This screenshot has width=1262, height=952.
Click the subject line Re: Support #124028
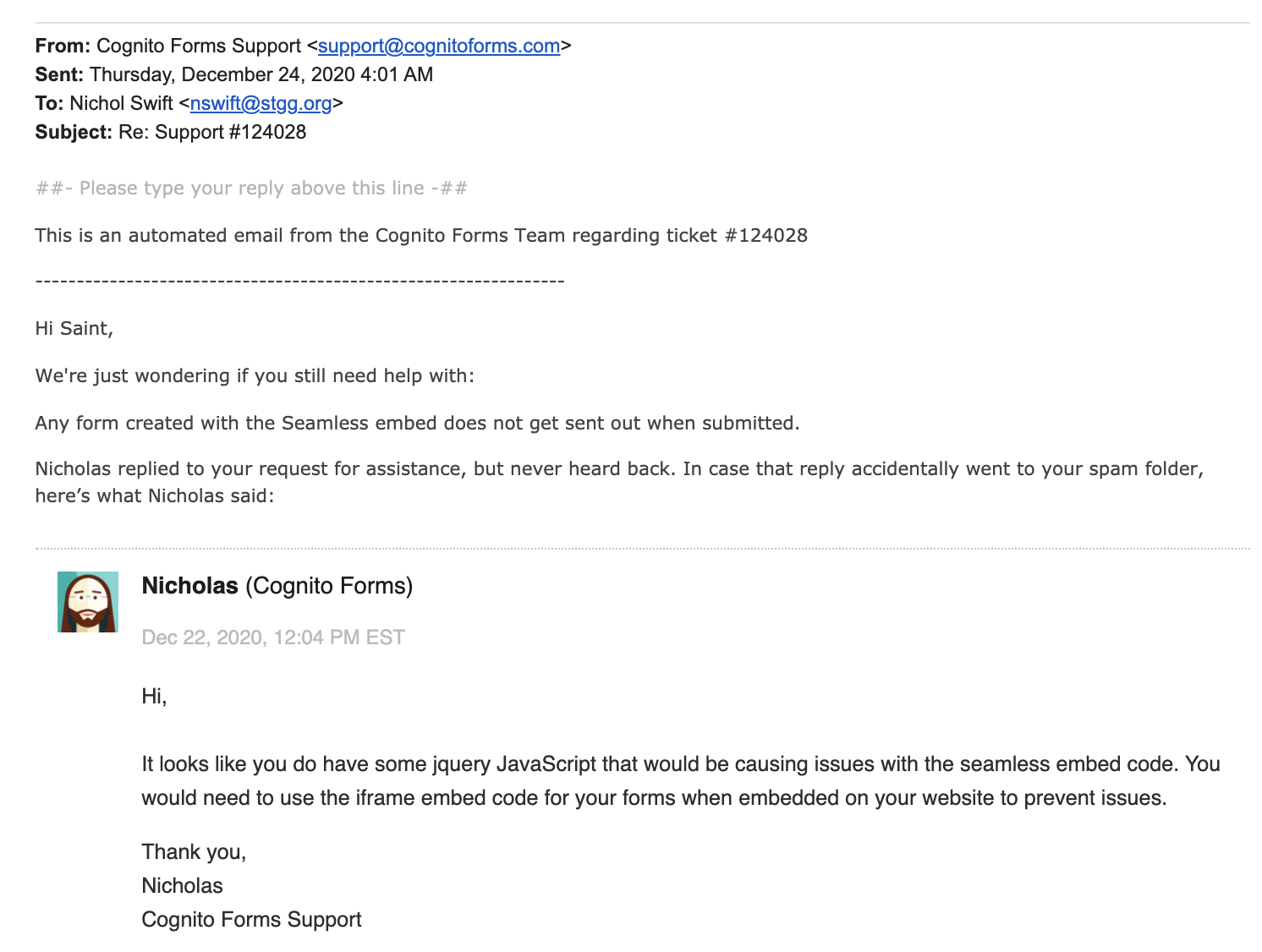212,132
